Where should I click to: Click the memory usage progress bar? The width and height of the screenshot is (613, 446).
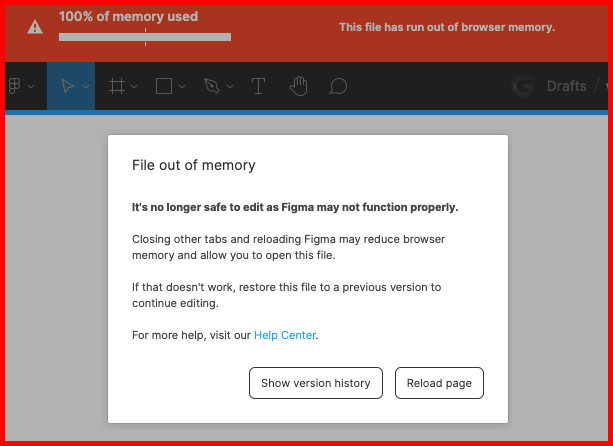coord(145,37)
